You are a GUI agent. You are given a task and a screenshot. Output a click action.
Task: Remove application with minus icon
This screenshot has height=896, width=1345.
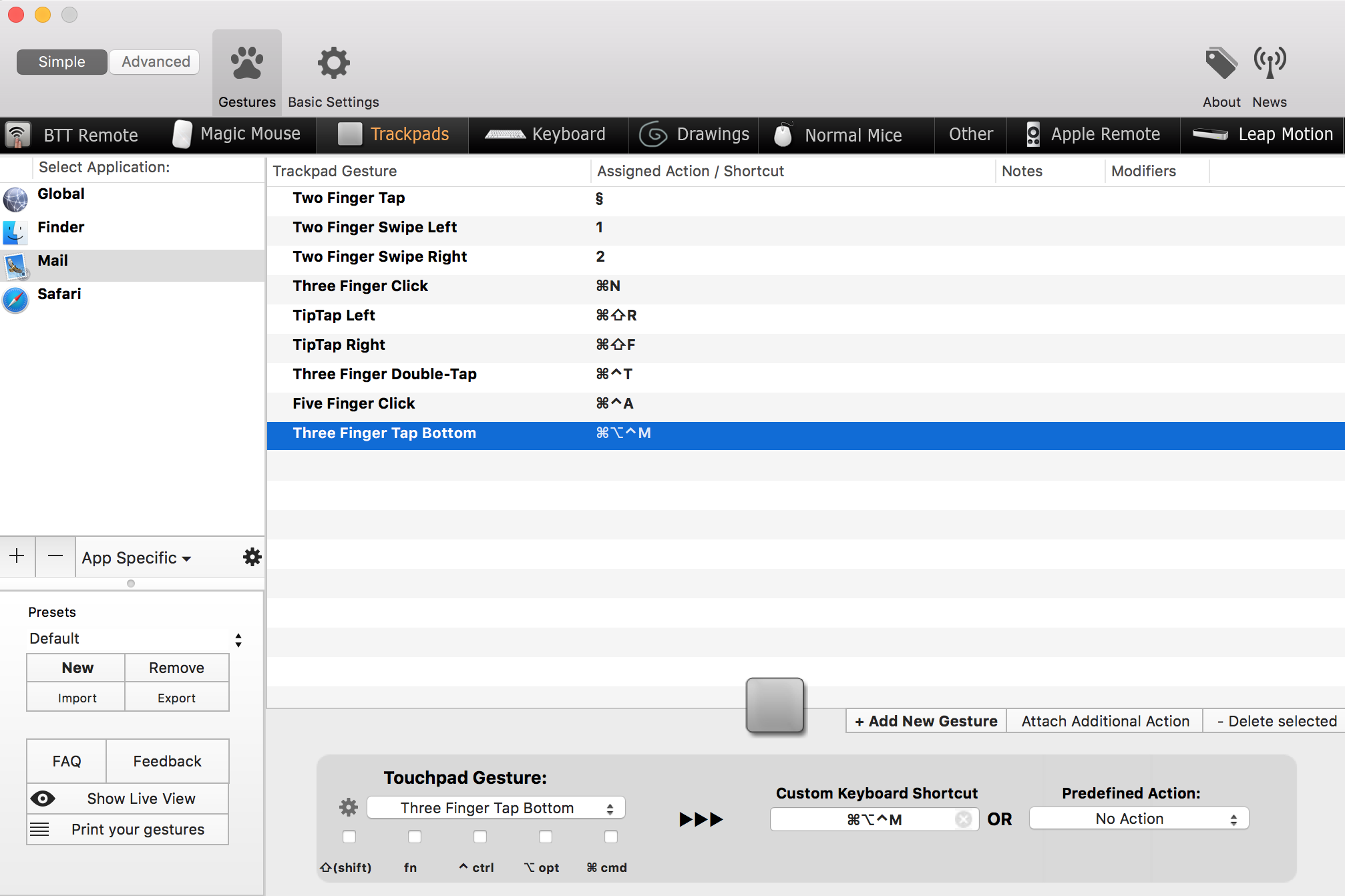(55, 555)
